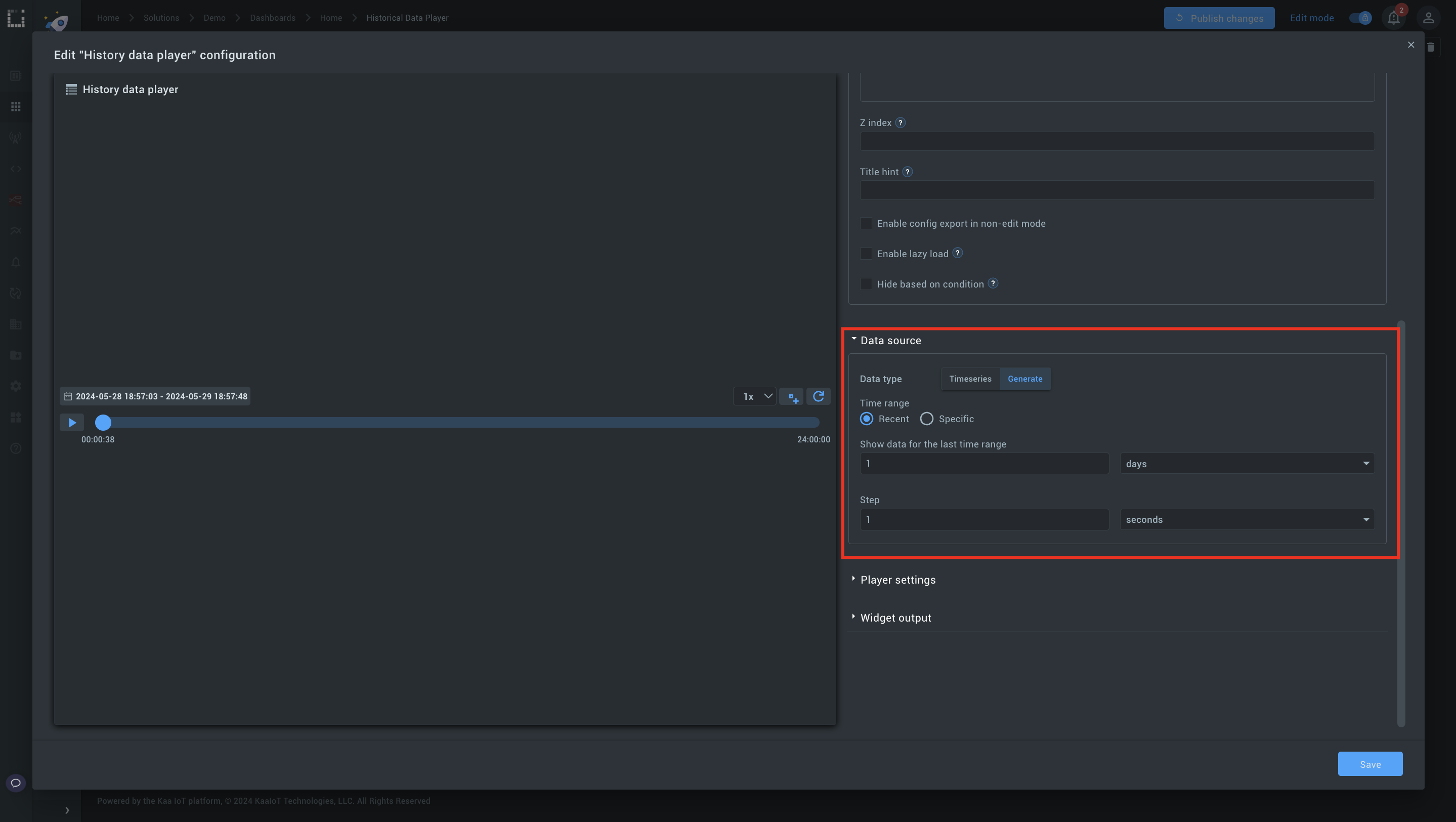The height and width of the screenshot is (822, 1456).
Task: Click the help icon next to Z index
Action: click(x=901, y=122)
